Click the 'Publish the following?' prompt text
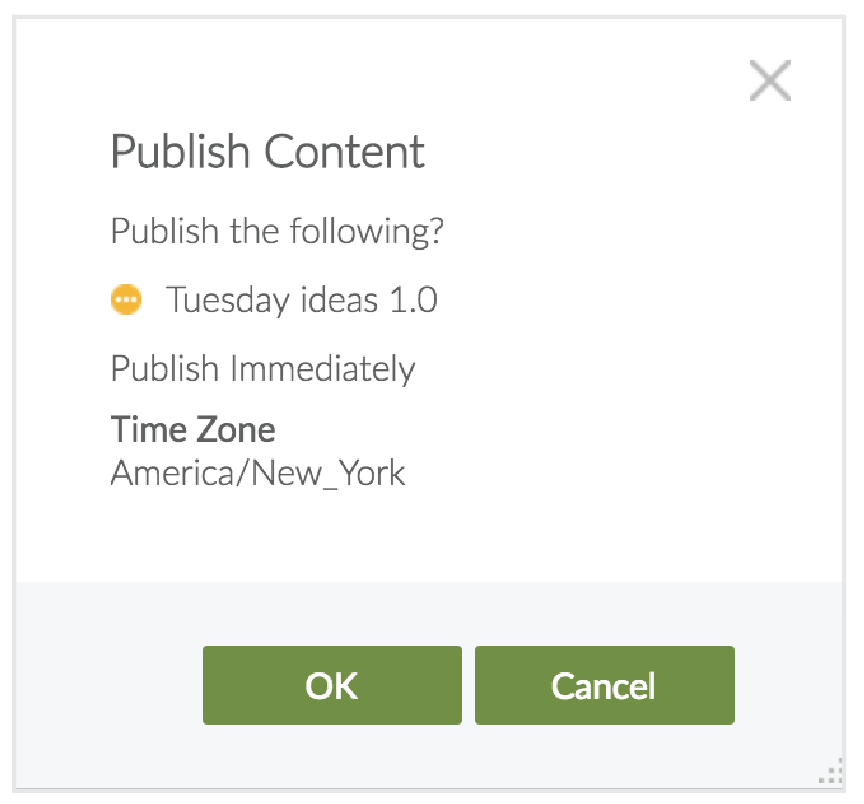This screenshot has width=864, height=804. pyautogui.click(x=277, y=231)
